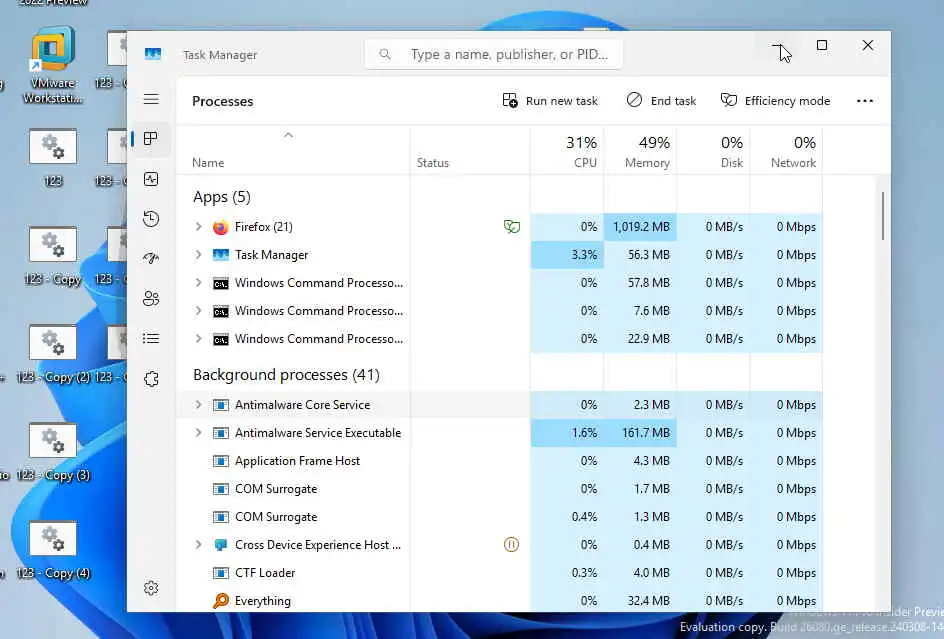This screenshot has height=639, width=944.
Task: Click the CTF Loader process icon
Action: pos(220,573)
